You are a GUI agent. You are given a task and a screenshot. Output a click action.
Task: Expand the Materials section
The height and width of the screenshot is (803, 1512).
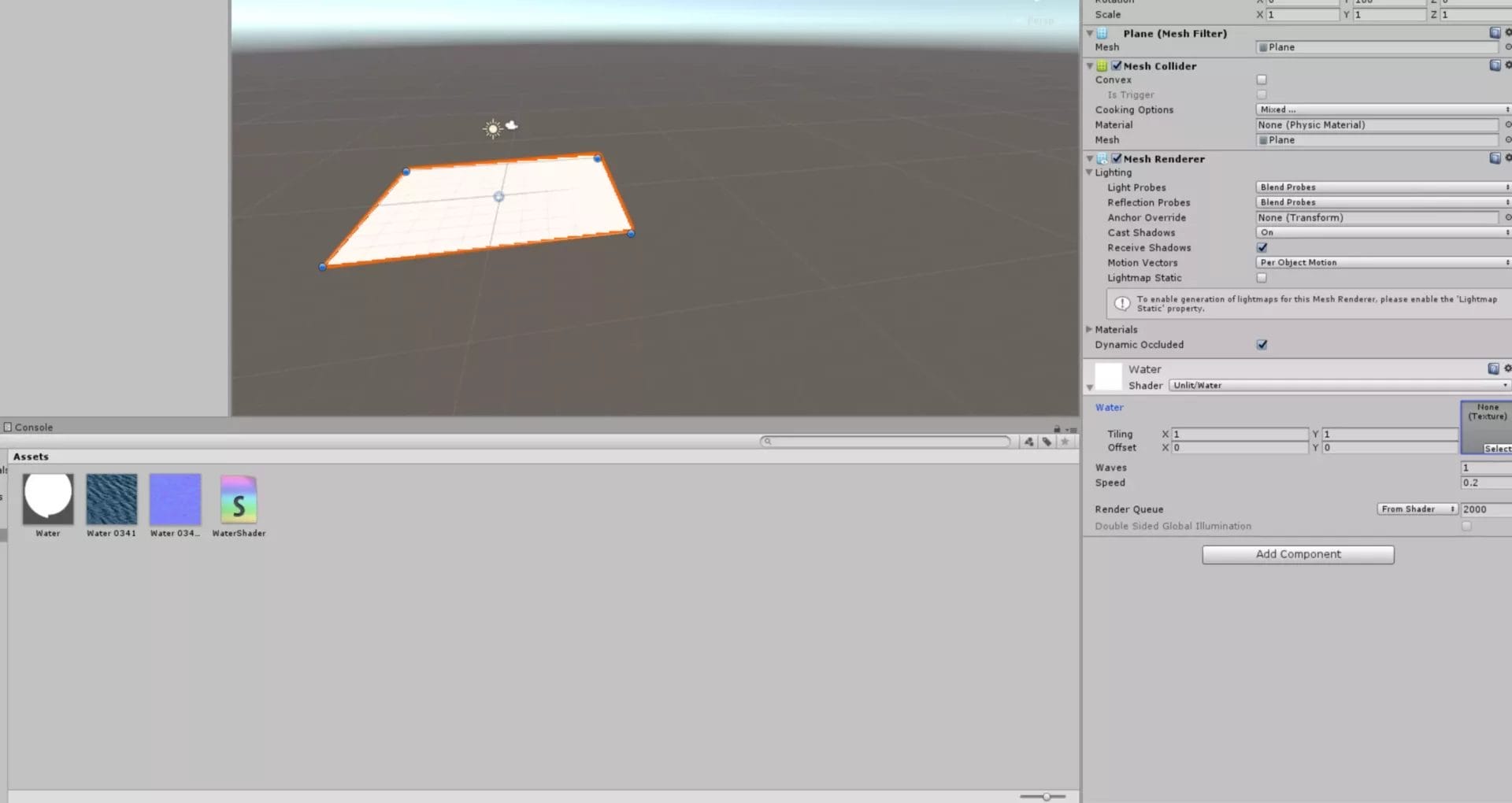pyautogui.click(x=1089, y=330)
